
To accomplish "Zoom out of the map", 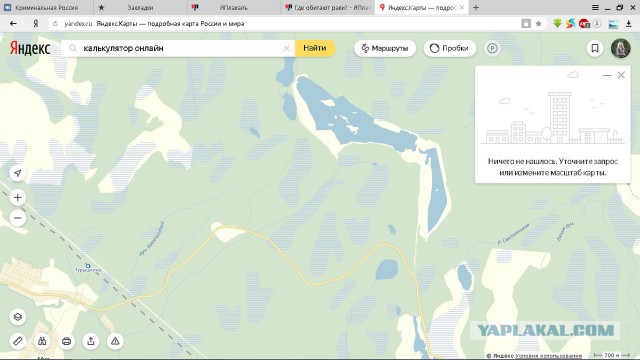I will 18,218.
